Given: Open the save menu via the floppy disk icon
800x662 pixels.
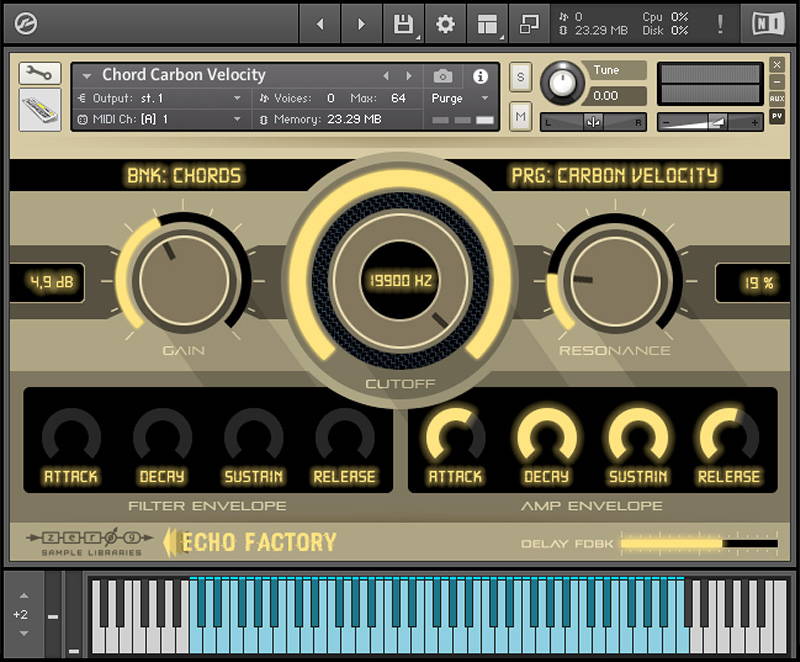Looking at the screenshot, I should (x=404, y=23).
